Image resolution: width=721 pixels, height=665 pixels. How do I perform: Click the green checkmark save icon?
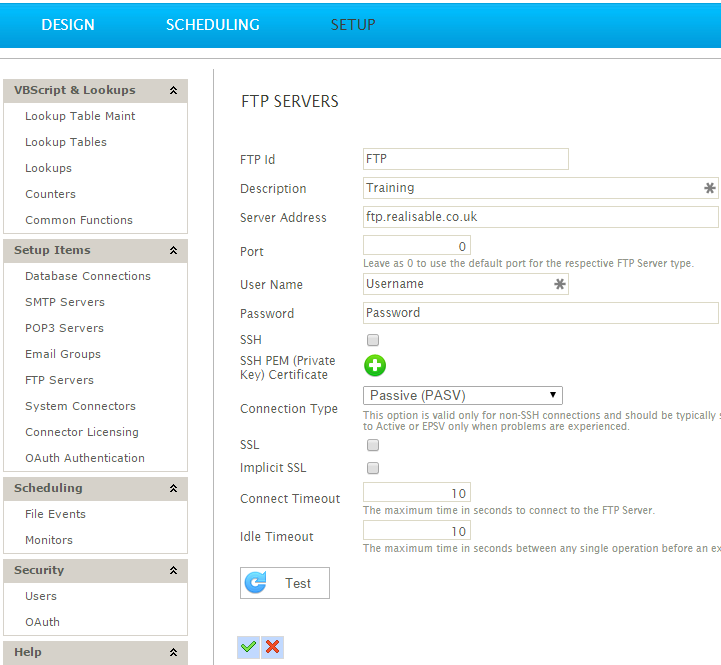coord(248,647)
